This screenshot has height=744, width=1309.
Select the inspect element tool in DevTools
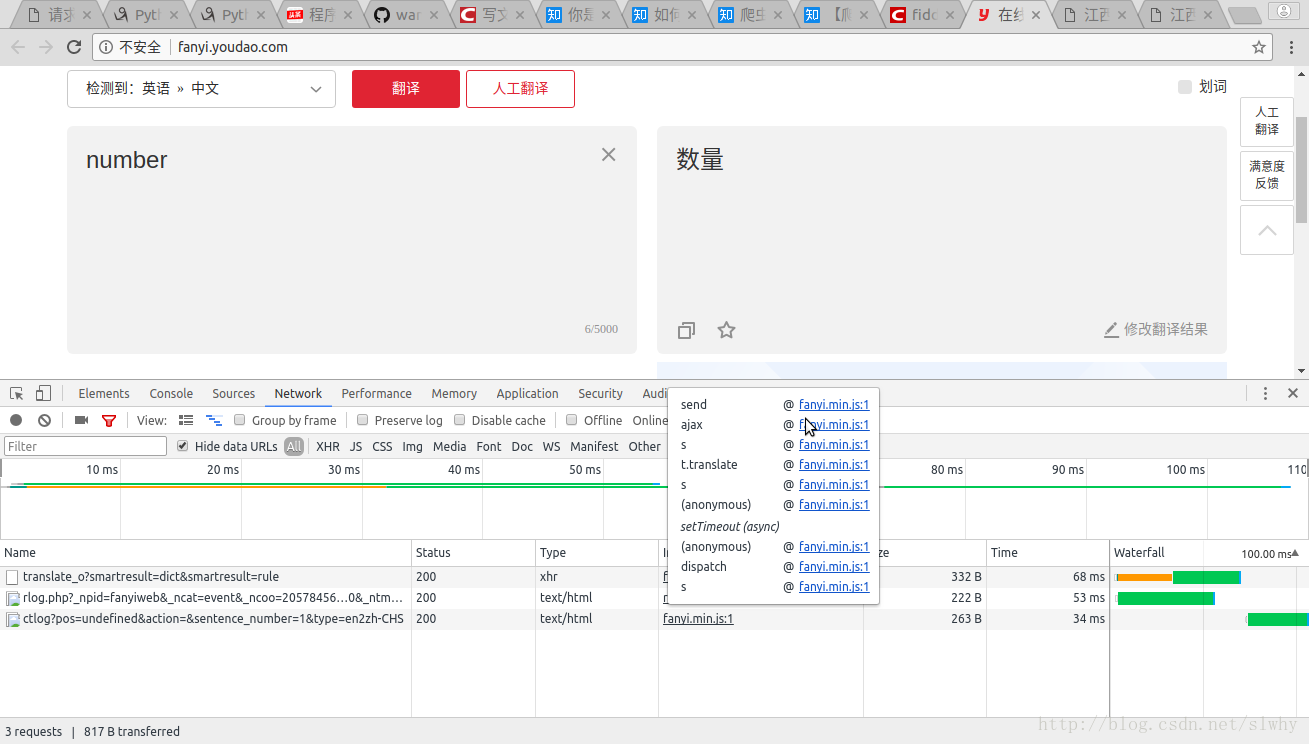[16, 392]
